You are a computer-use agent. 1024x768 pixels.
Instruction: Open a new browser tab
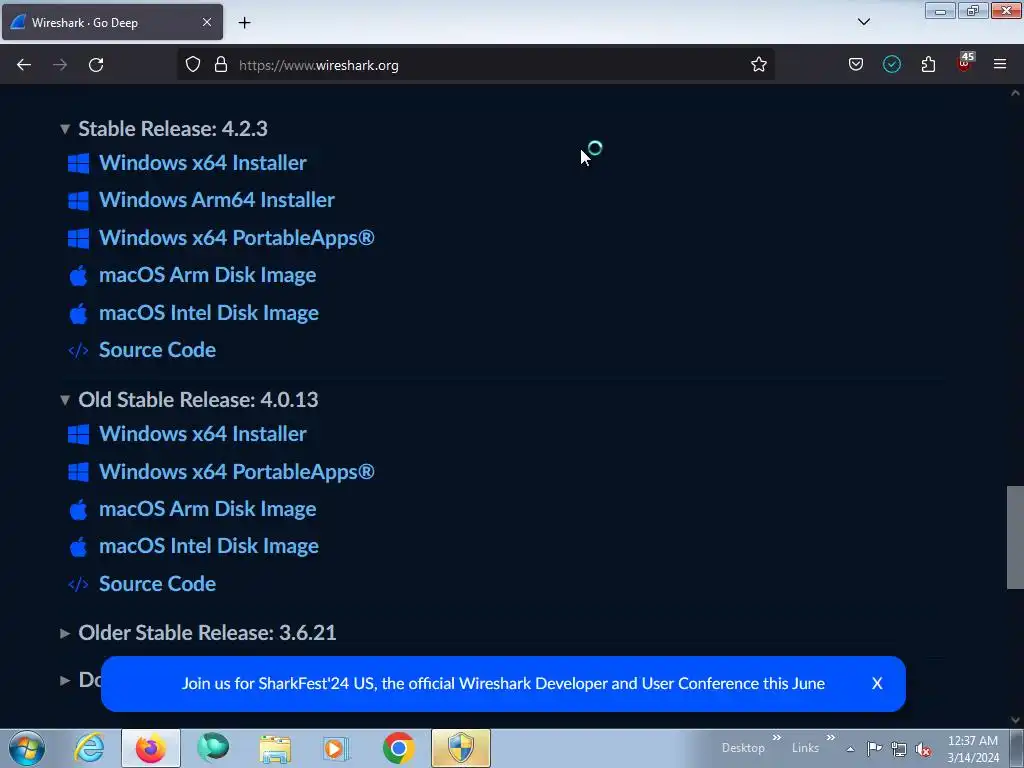[x=244, y=23]
